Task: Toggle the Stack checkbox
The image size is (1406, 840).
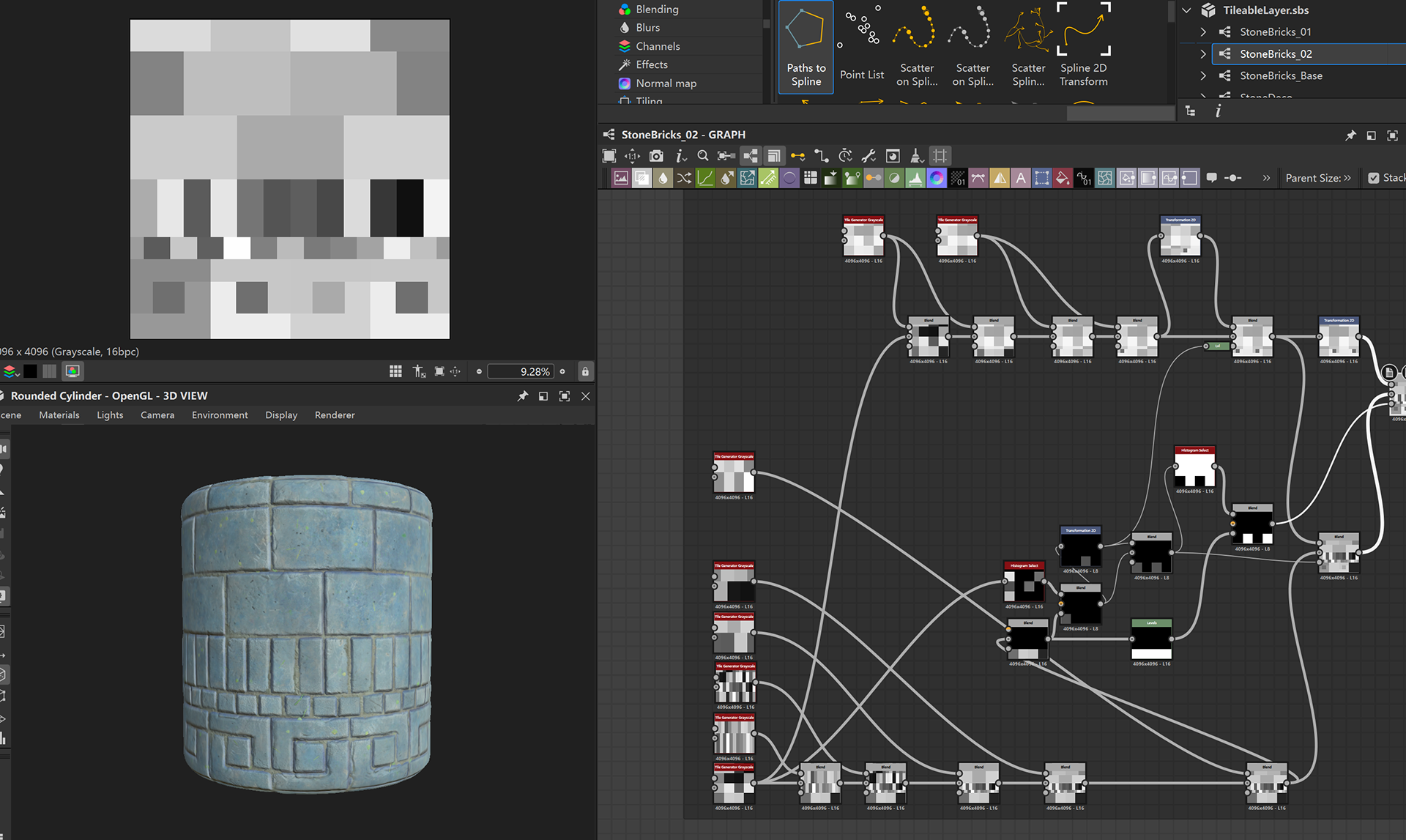Action: [1374, 178]
